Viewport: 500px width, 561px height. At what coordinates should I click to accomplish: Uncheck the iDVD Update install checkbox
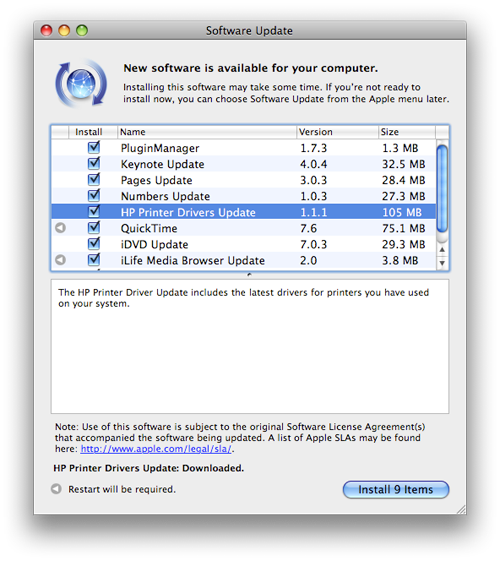[94, 244]
